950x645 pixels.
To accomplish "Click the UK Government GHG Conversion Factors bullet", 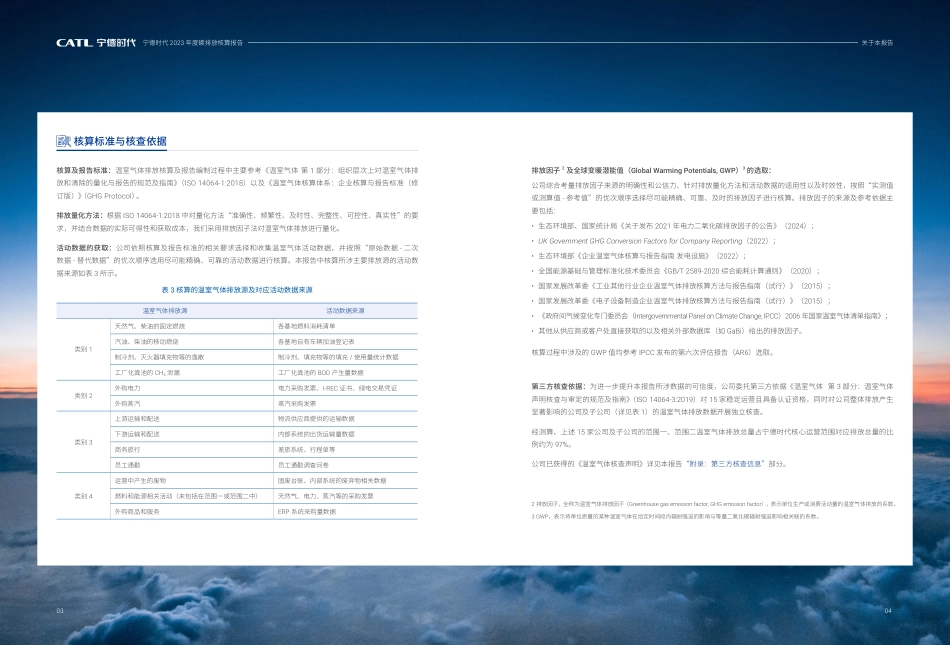I will point(656,241).
